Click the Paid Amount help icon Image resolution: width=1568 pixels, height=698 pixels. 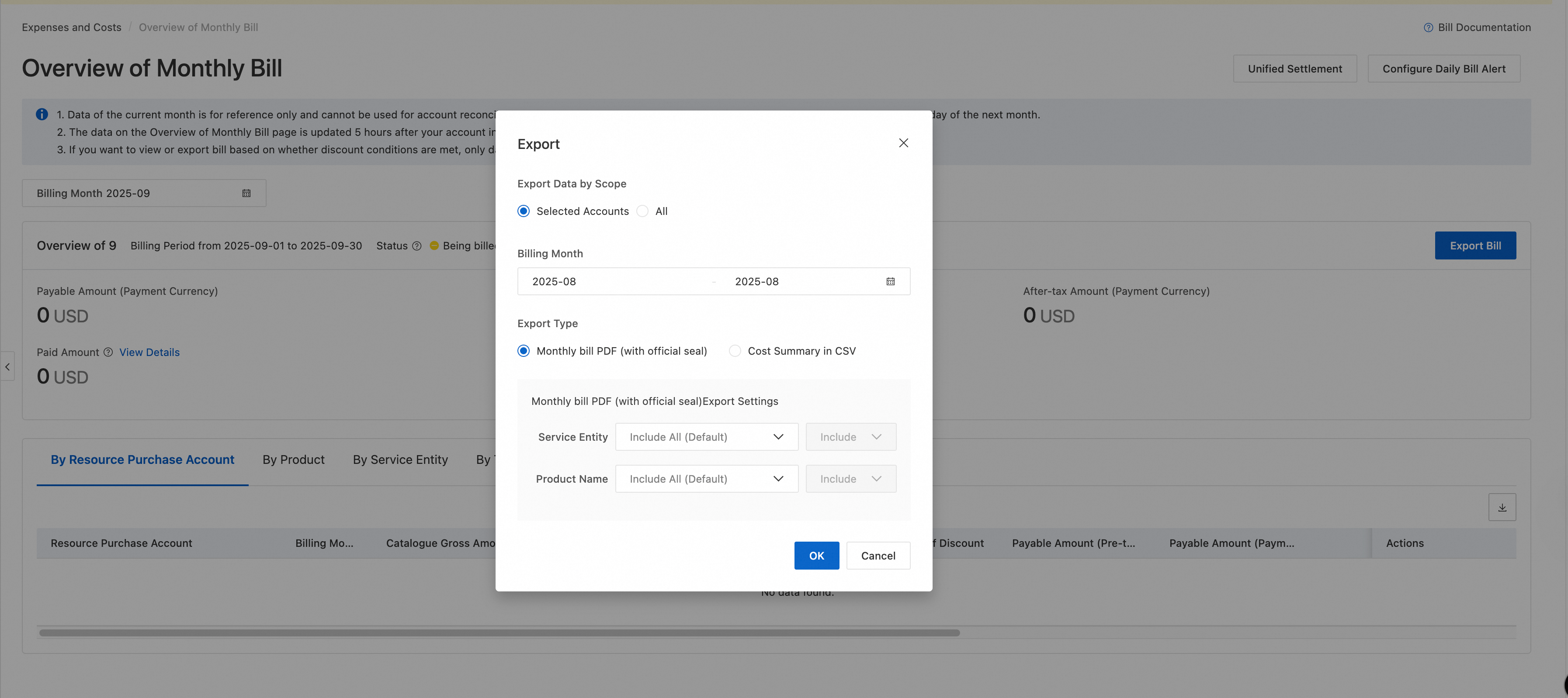pos(108,352)
